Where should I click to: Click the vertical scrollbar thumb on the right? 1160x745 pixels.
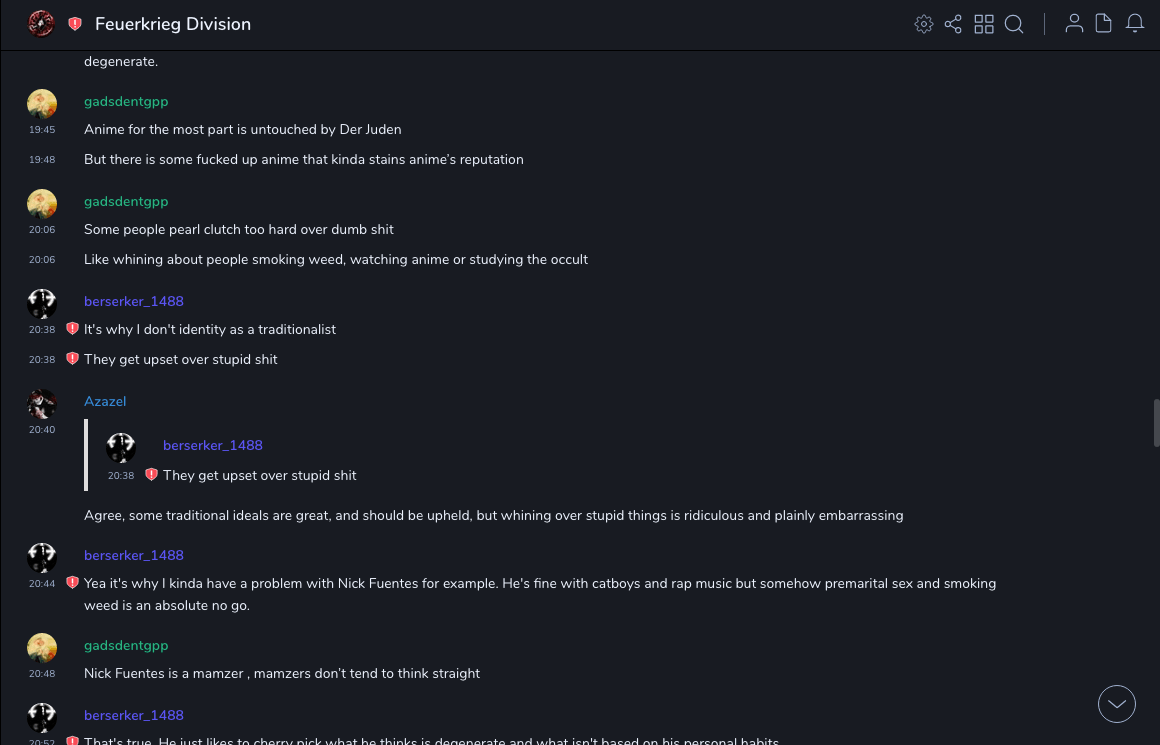(x=1156, y=422)
